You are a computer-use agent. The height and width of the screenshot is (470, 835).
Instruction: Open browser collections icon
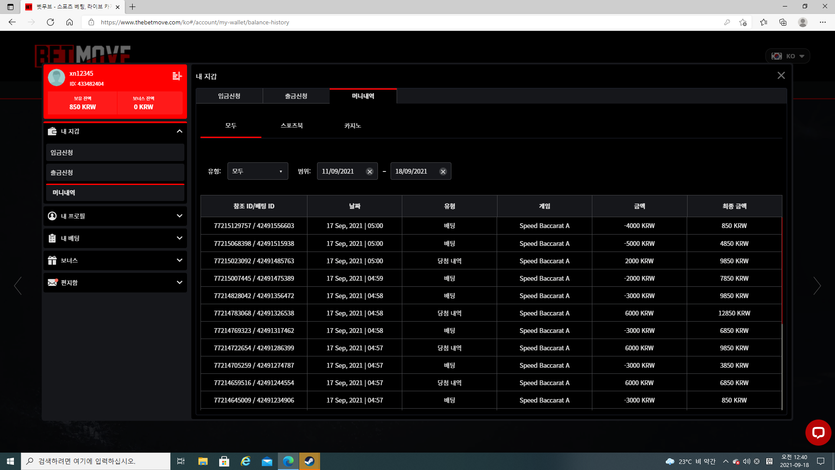pos(783,22)
